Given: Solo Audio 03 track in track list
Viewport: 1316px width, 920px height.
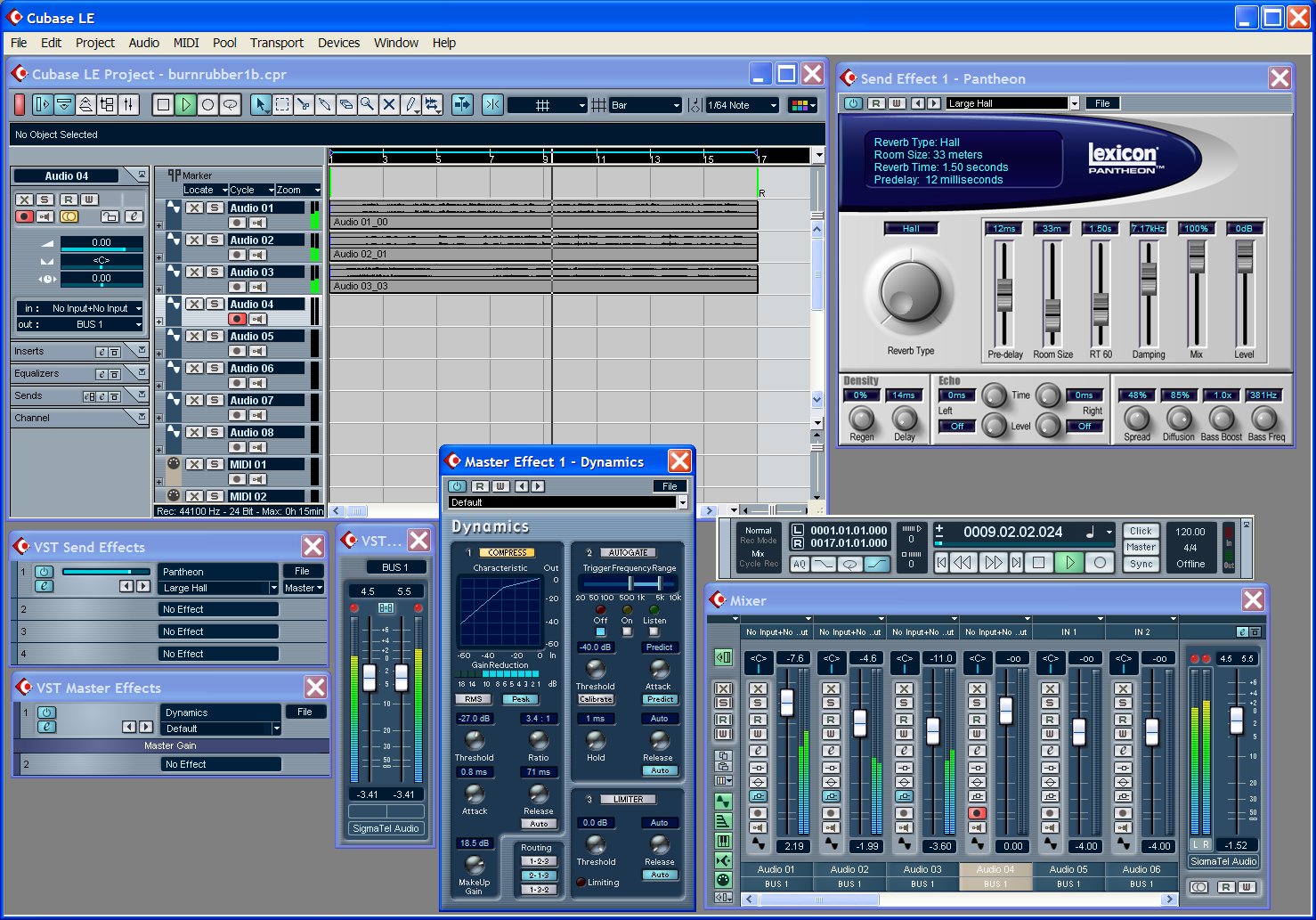Looking at the screenshot, I should click(214, 272).
